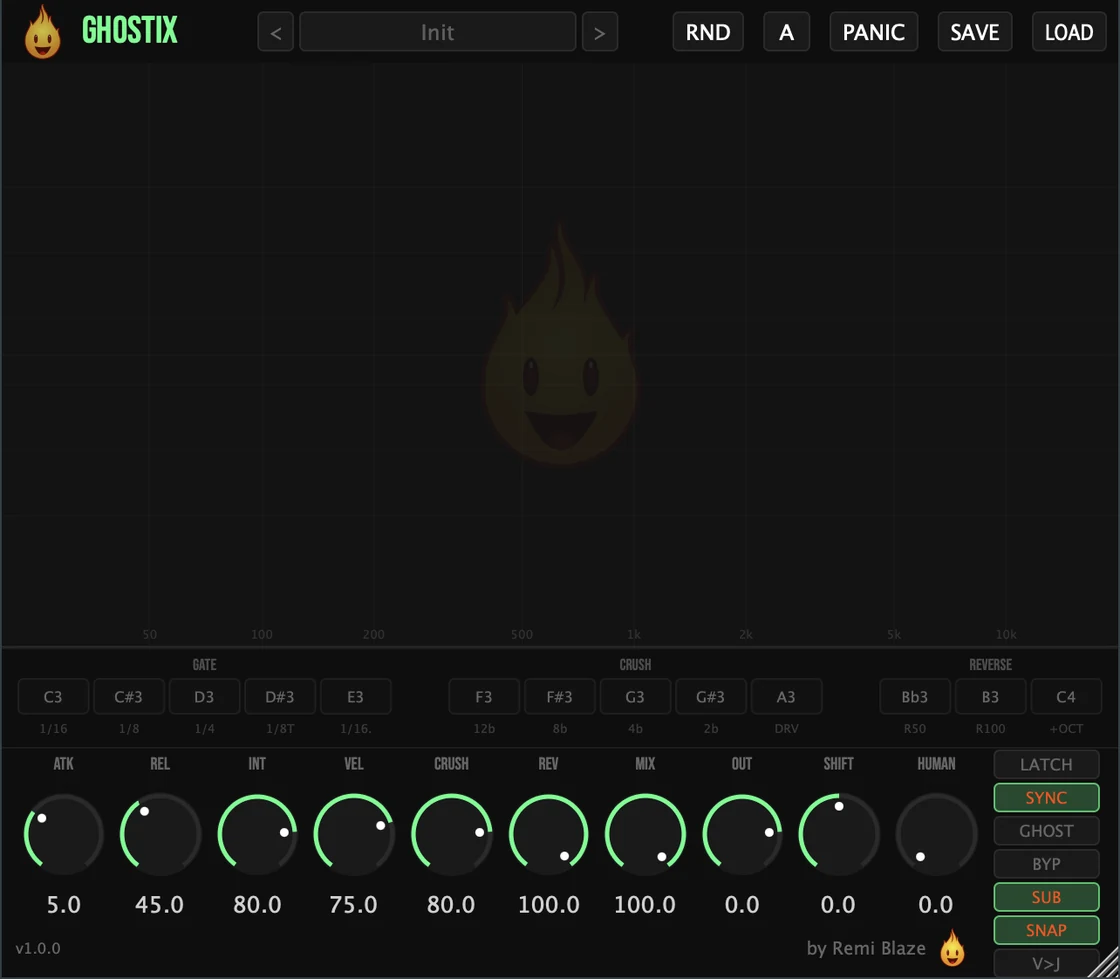Viewport: 1120px width, 979px height.
Task: Toggle the BYP bypass button
Action: point(1046,864)
